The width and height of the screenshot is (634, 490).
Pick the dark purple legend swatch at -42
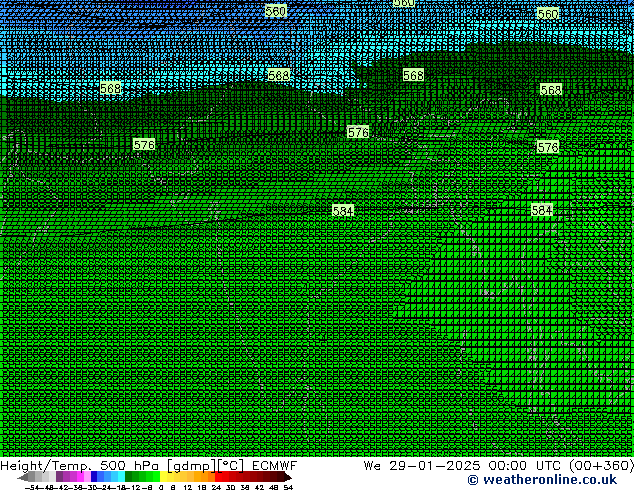click(59, 477)
